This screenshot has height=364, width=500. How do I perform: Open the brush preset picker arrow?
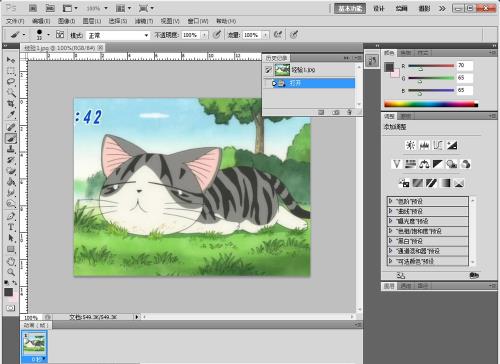(48, 35)
